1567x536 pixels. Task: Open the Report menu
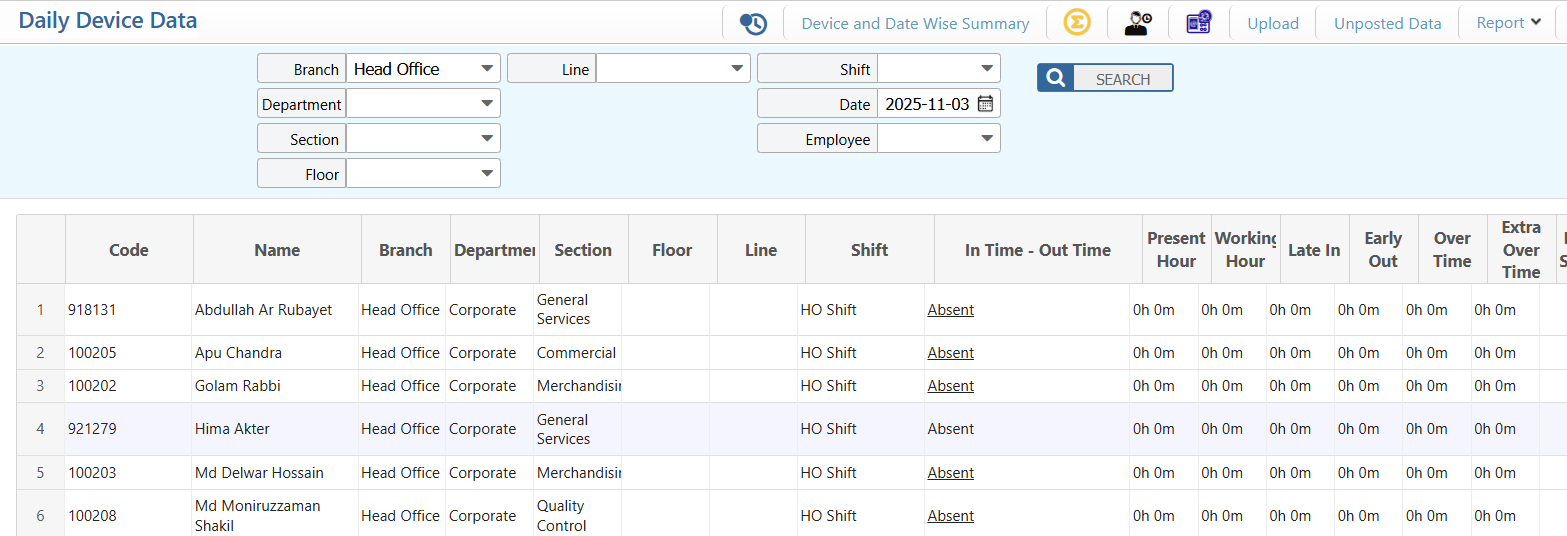1509,23
